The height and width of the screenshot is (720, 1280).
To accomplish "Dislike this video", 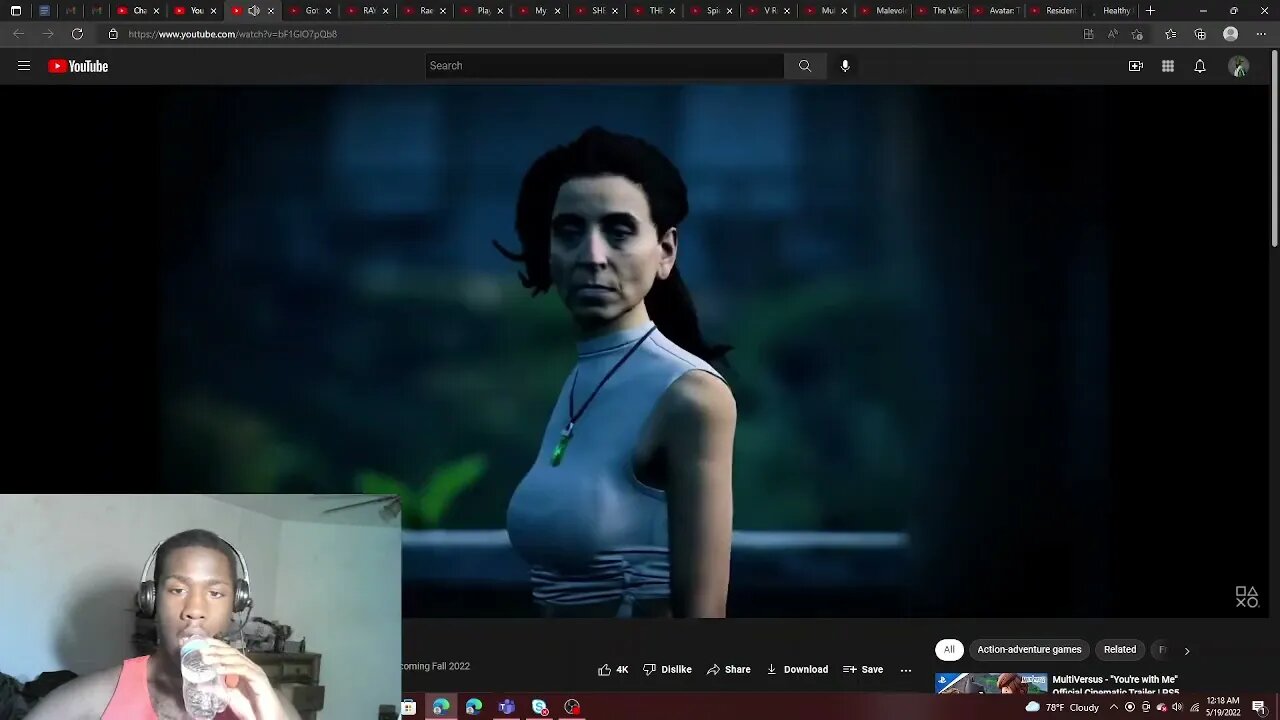I will 667,670.
